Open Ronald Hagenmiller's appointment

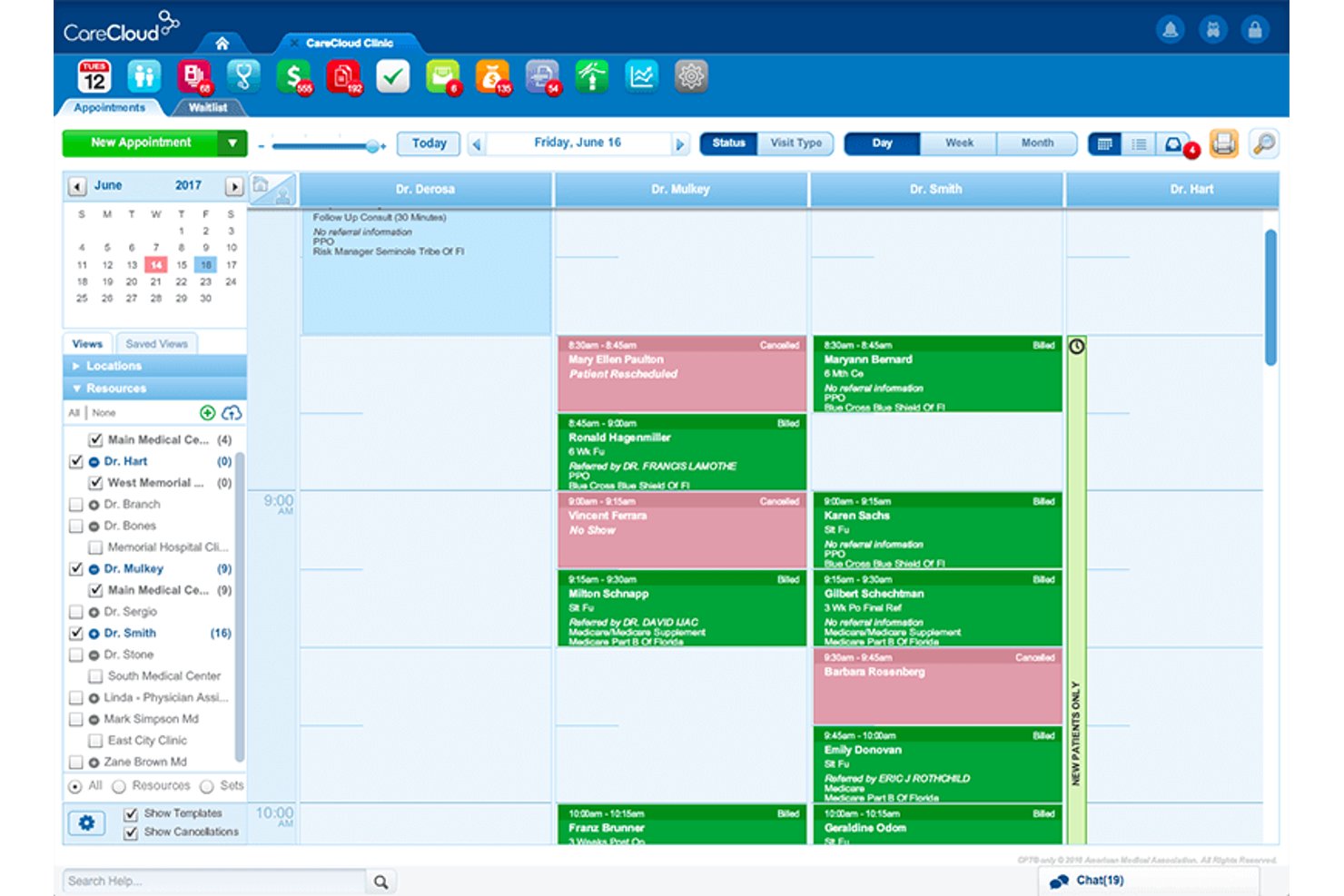click(x=681, y=452)
